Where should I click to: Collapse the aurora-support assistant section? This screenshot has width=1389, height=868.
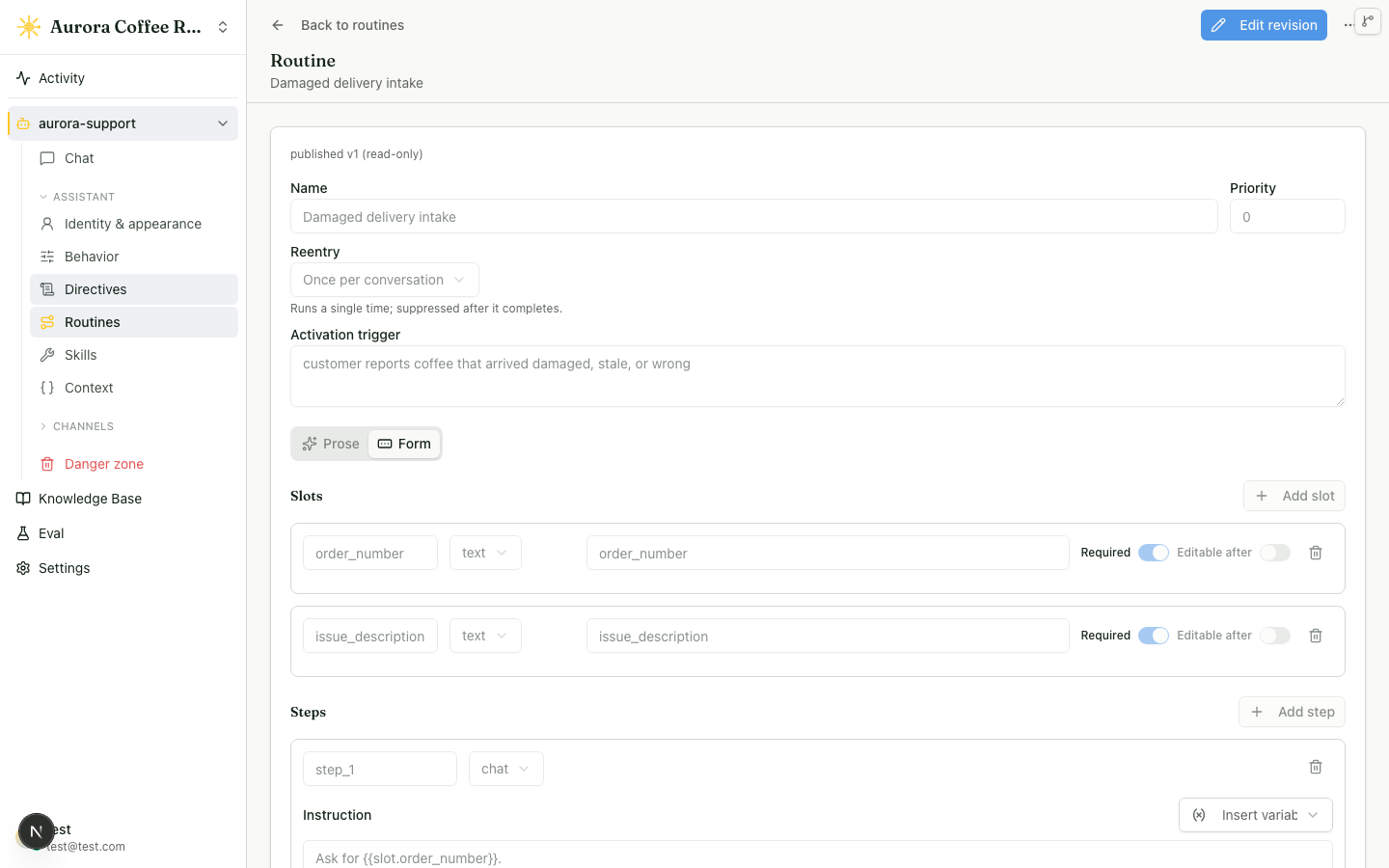[223, 123]
